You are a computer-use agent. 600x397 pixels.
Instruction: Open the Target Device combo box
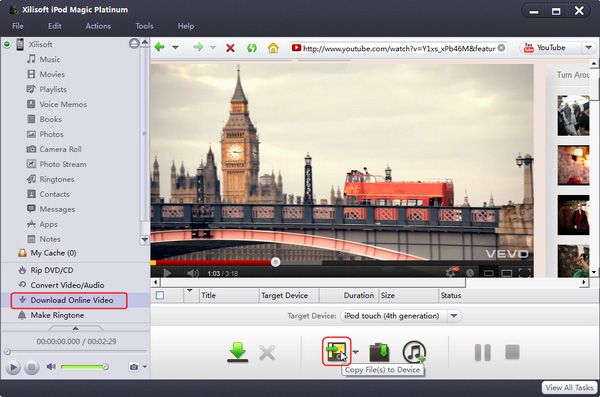tap(401, 316)
